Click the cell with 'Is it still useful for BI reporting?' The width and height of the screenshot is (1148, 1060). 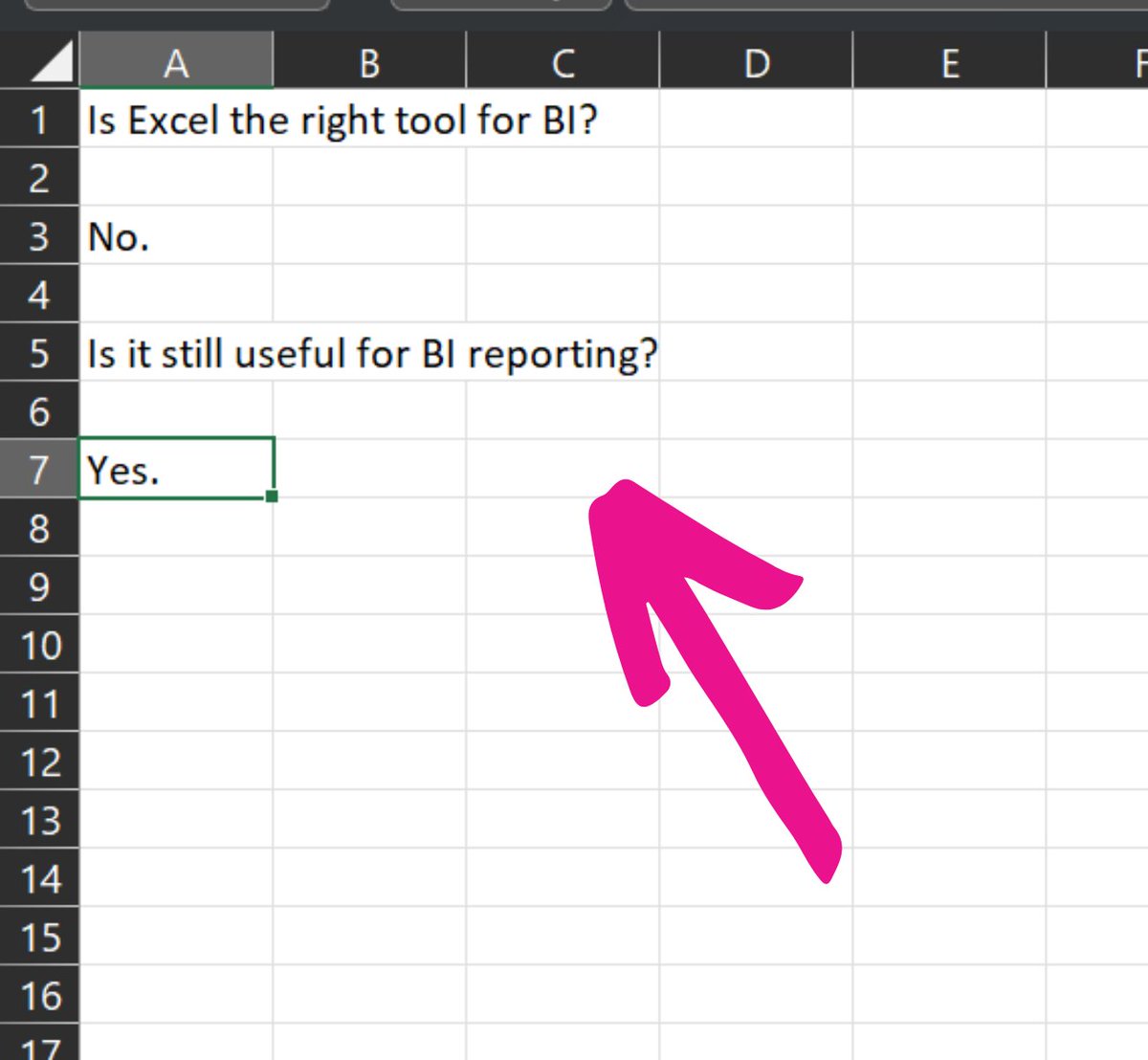click(x=177, y=352)
